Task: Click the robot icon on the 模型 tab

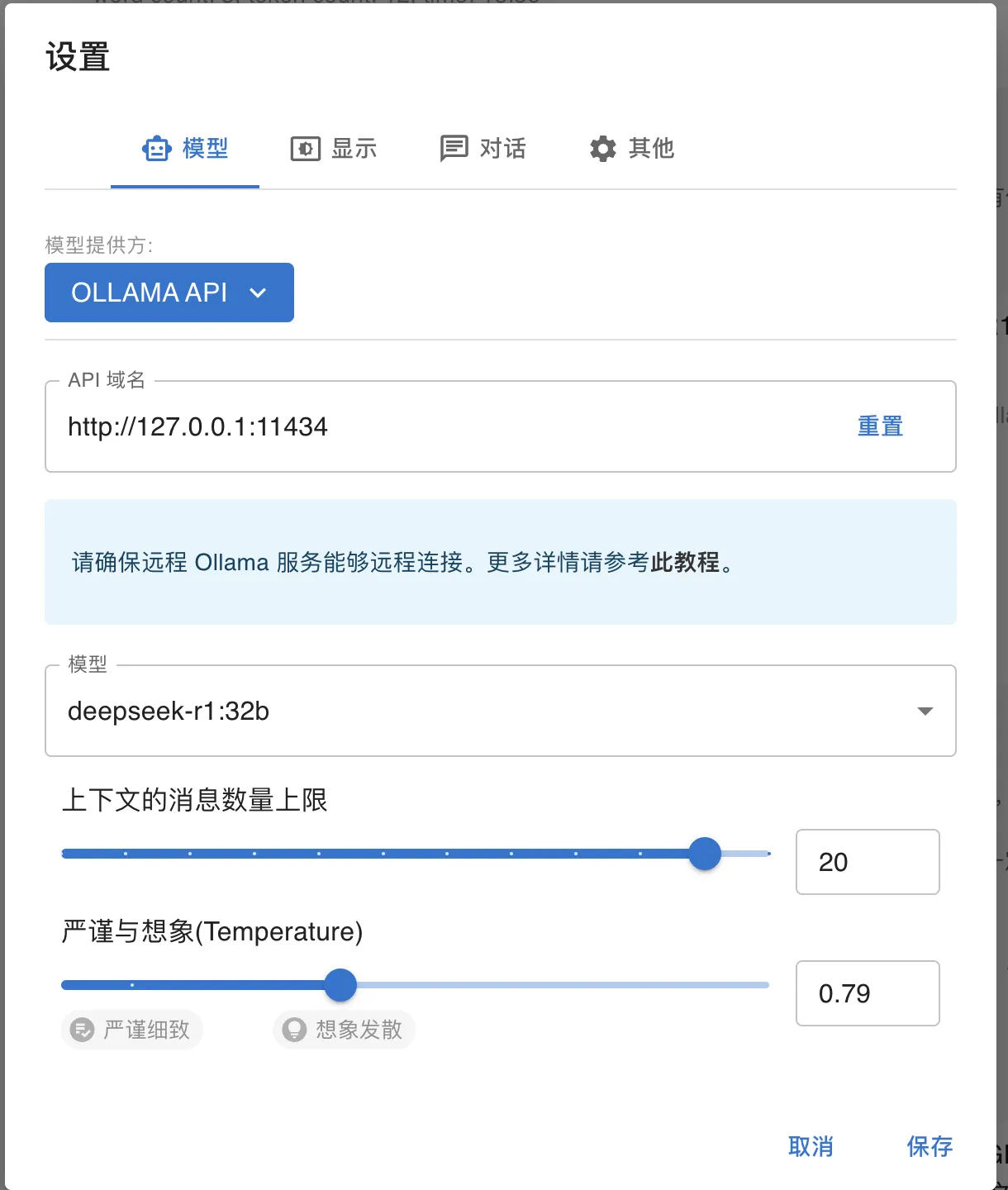Action: point(157,149)
